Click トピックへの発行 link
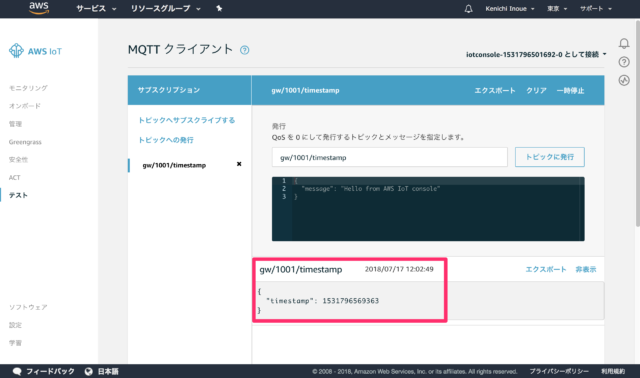Viewport: 640px width, 378px height. (166, 140)
